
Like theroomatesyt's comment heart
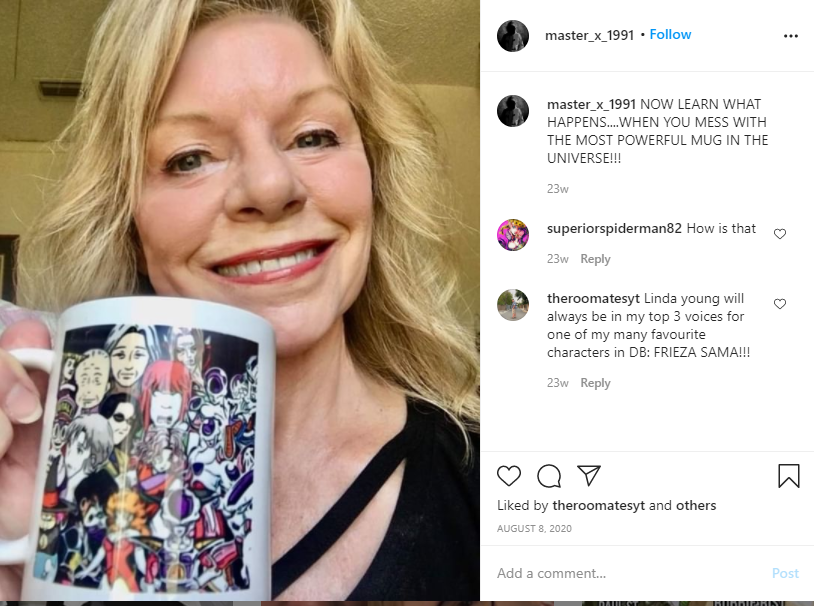point(780,304)
